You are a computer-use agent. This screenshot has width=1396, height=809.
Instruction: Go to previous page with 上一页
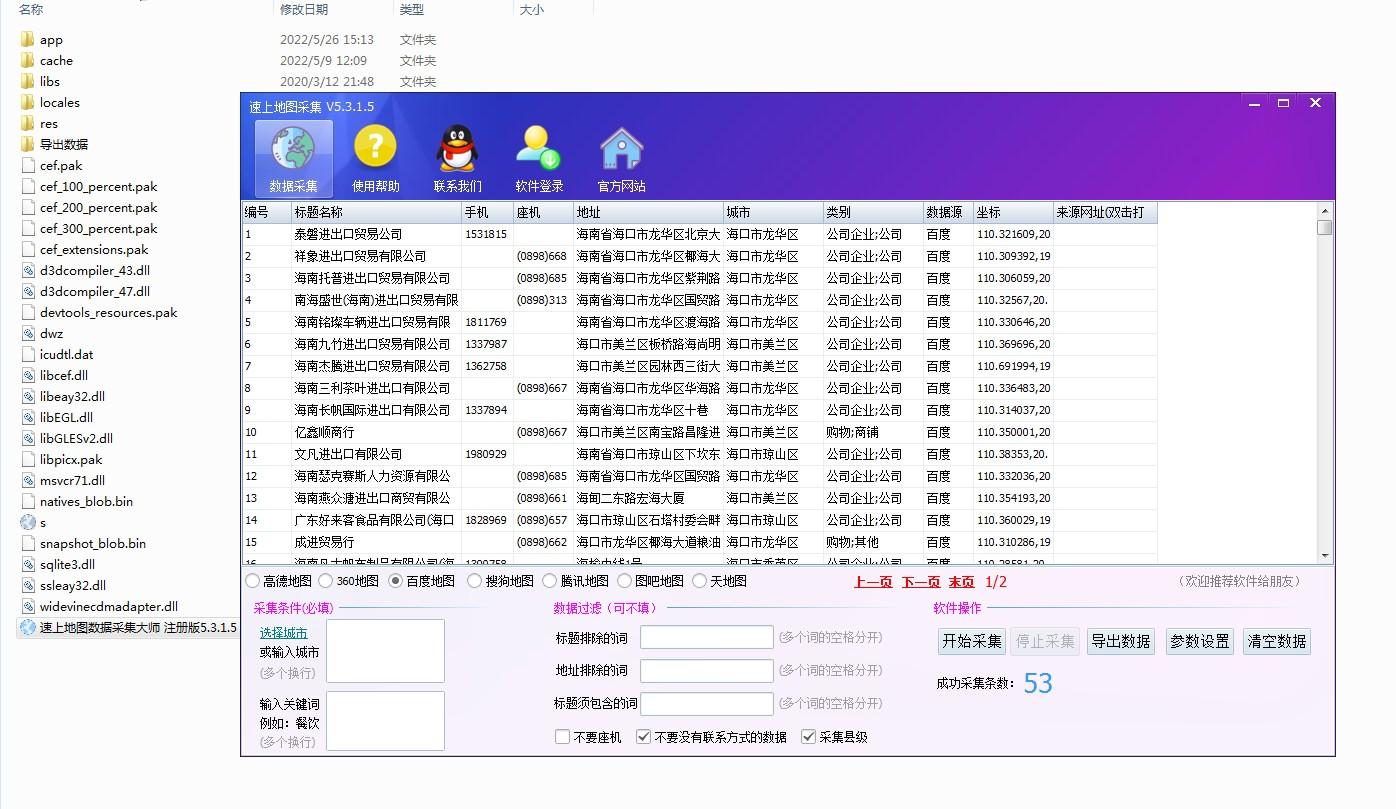click(x=873, y=582)
